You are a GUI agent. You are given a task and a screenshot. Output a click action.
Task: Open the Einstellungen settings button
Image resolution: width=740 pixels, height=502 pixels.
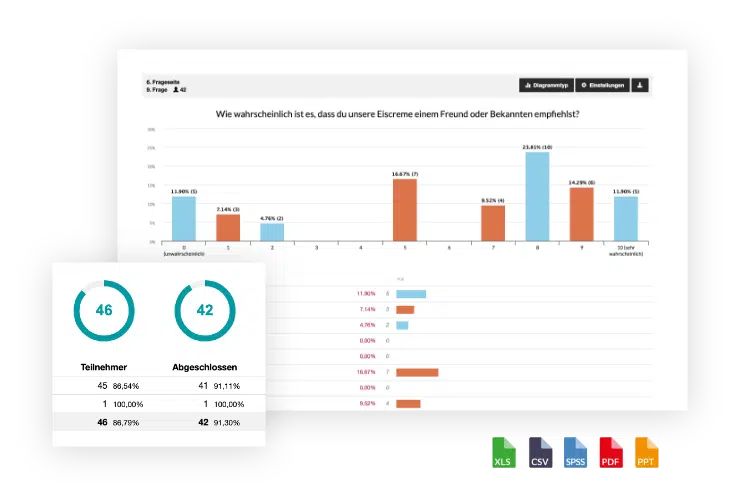[603, 85]
